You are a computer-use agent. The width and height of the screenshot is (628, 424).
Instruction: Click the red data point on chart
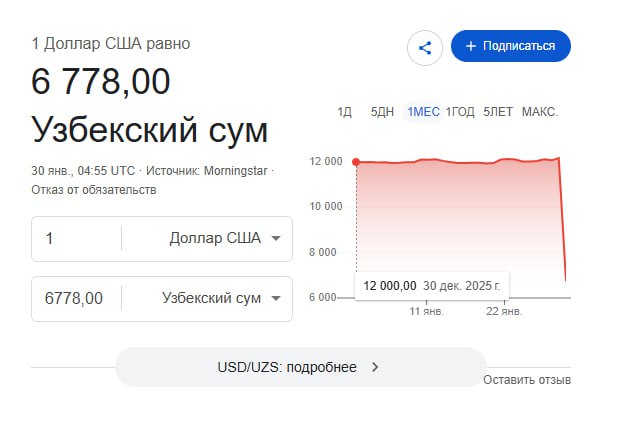tap(356, 161)
